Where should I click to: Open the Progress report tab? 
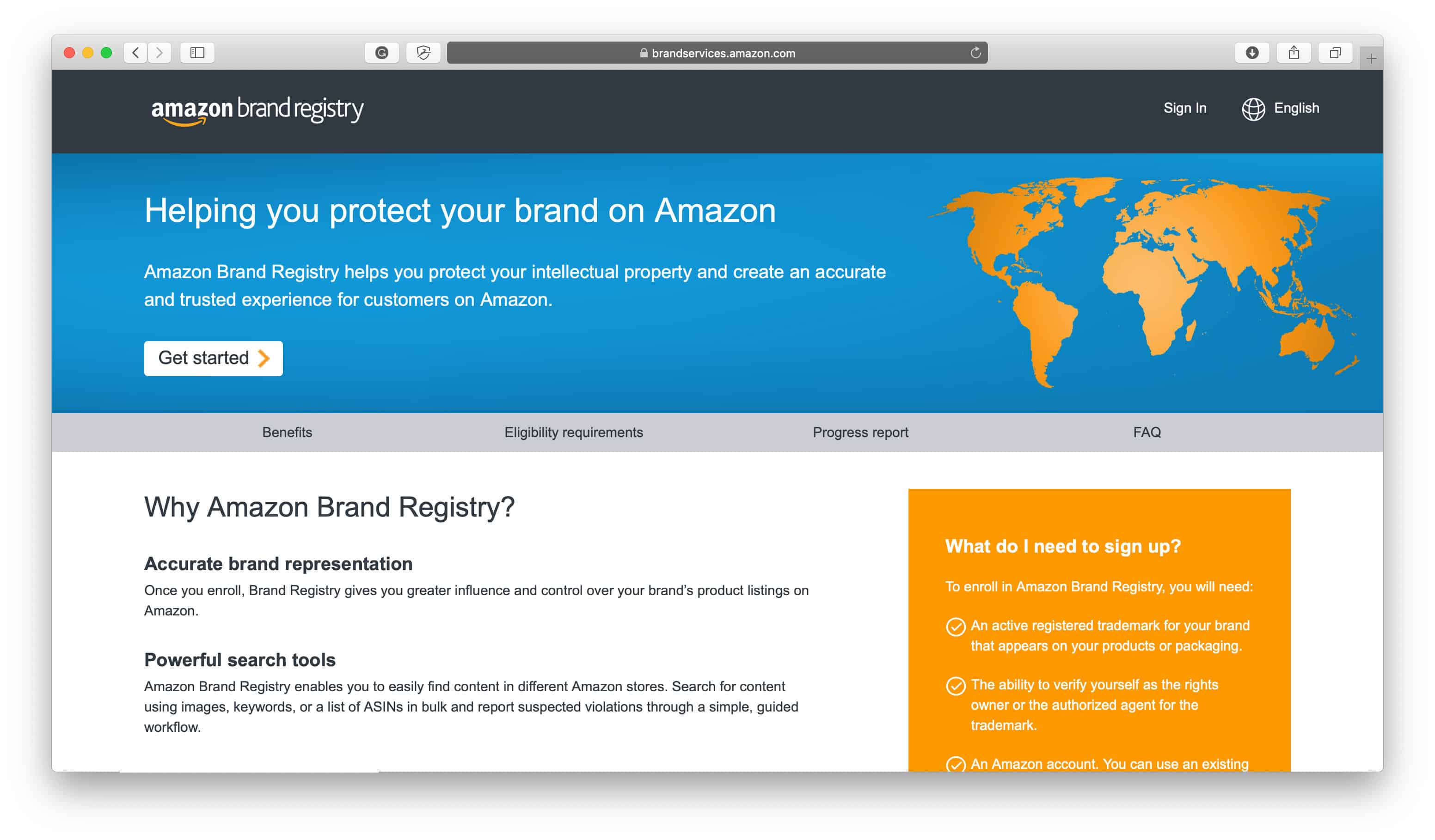coord(860,432)
